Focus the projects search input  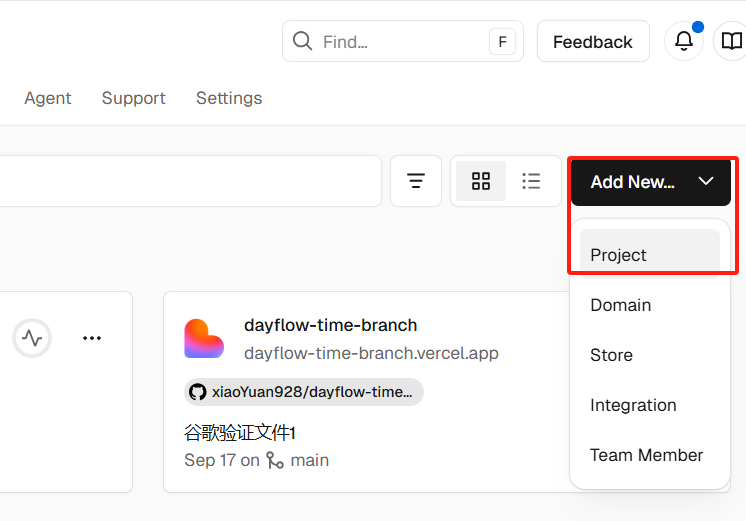point(190,181)
